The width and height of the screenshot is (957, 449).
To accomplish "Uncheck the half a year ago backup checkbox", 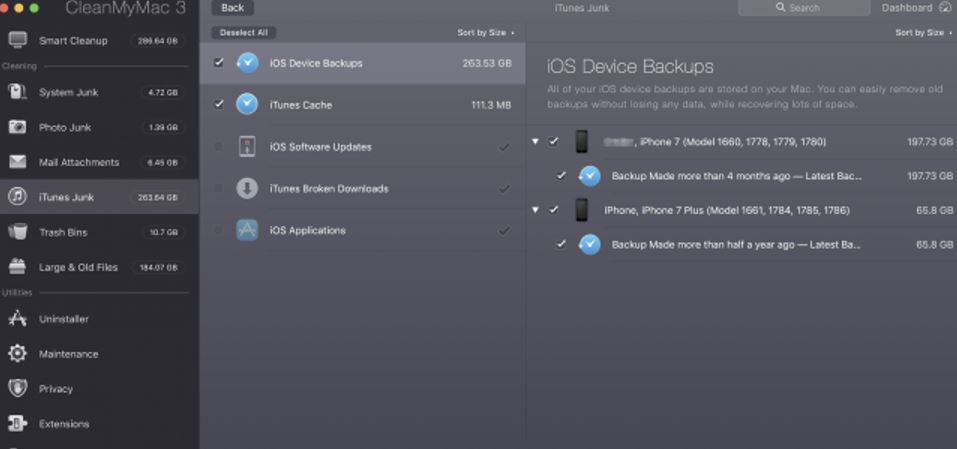I will [x=561, y=244].
